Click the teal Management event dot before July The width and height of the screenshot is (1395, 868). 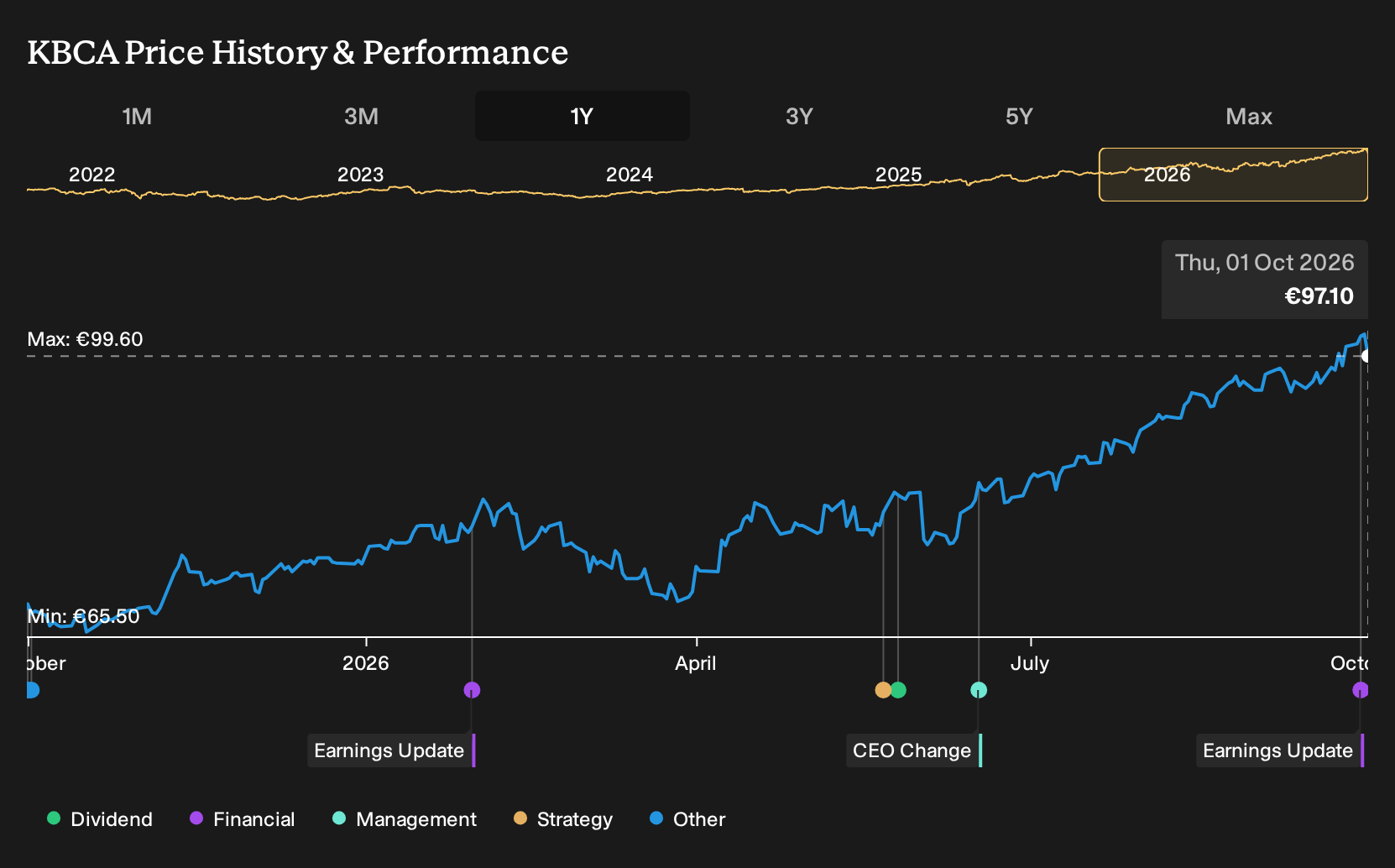coord(979,690)
